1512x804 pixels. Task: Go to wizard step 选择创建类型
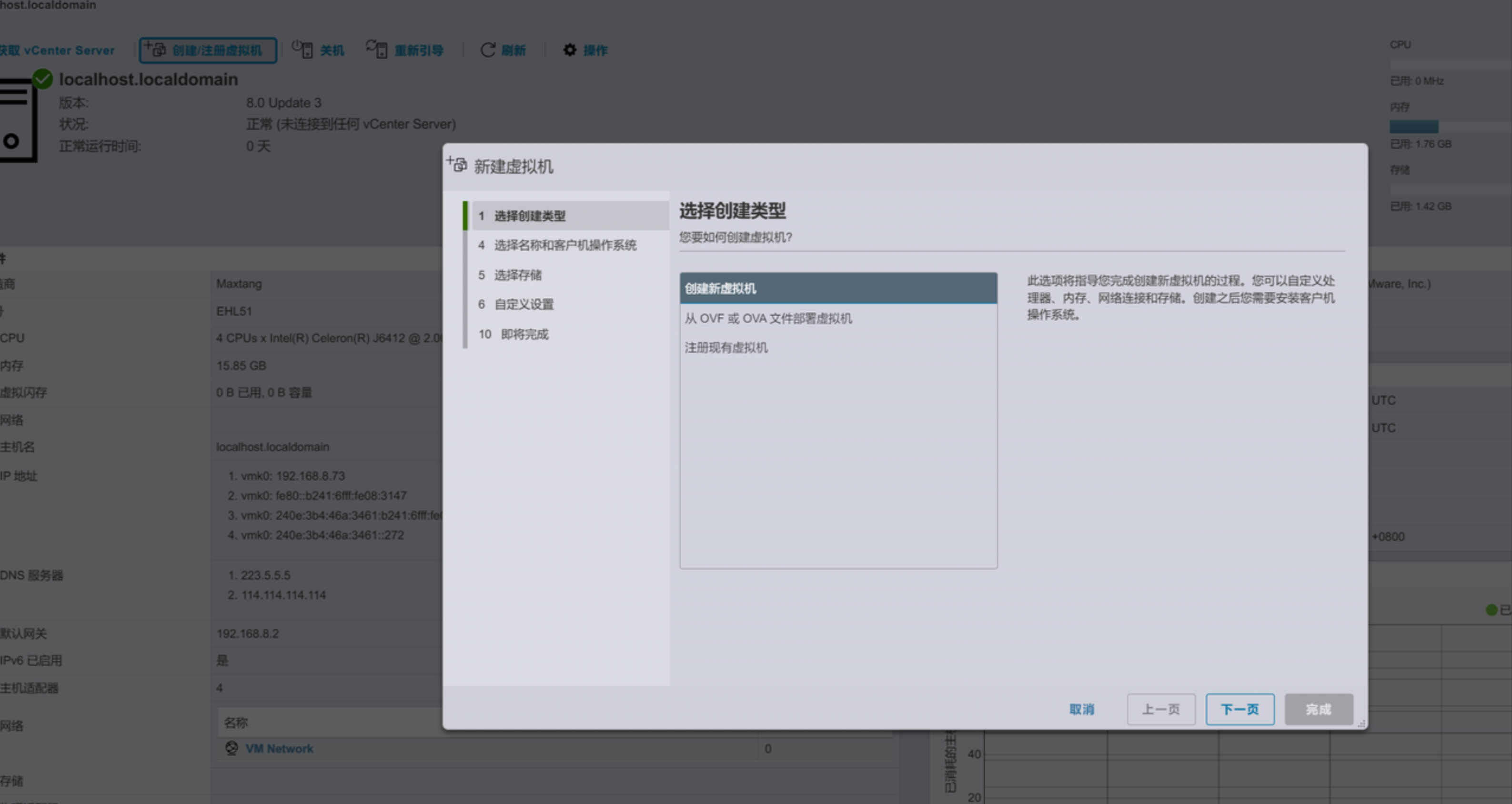point(529,216)
